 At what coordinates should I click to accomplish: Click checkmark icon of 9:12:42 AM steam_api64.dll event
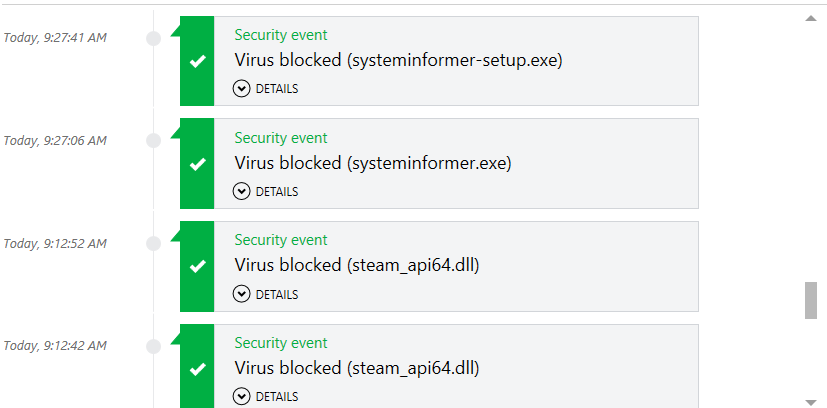click(x=197, y=369)
